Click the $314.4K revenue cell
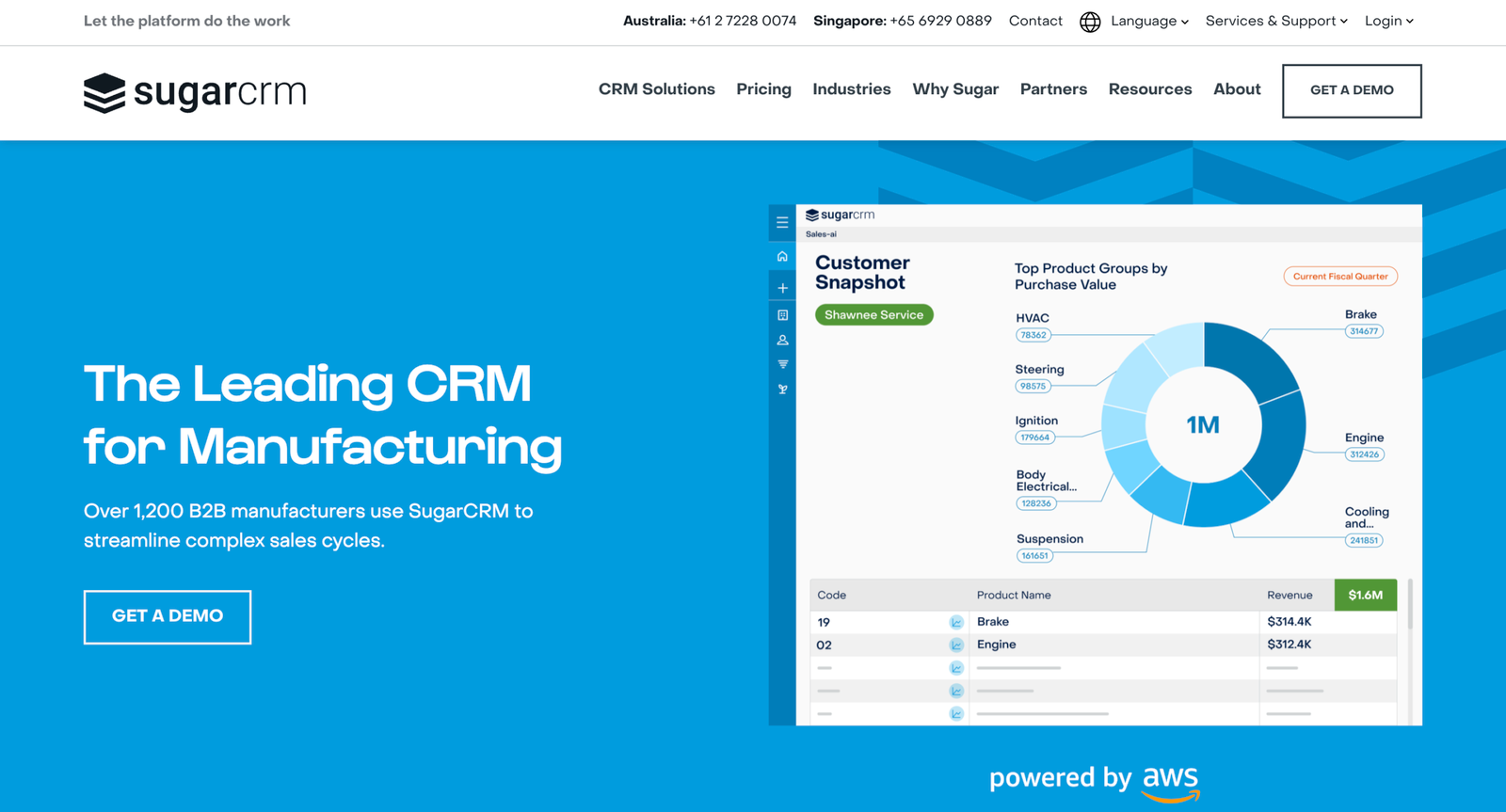 click(x=1290, y=622)
